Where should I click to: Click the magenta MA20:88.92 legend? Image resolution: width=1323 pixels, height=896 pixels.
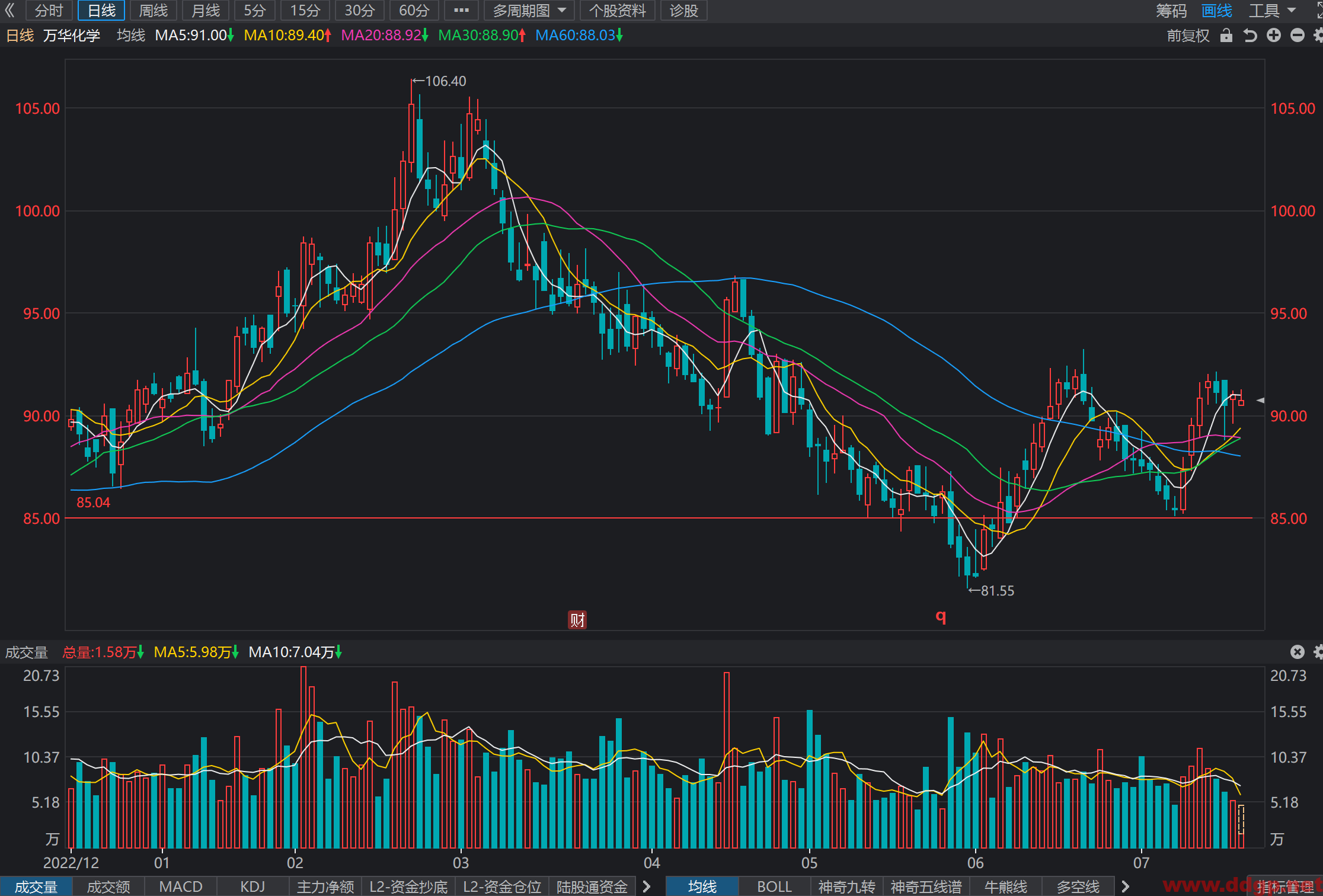(385, 36)
